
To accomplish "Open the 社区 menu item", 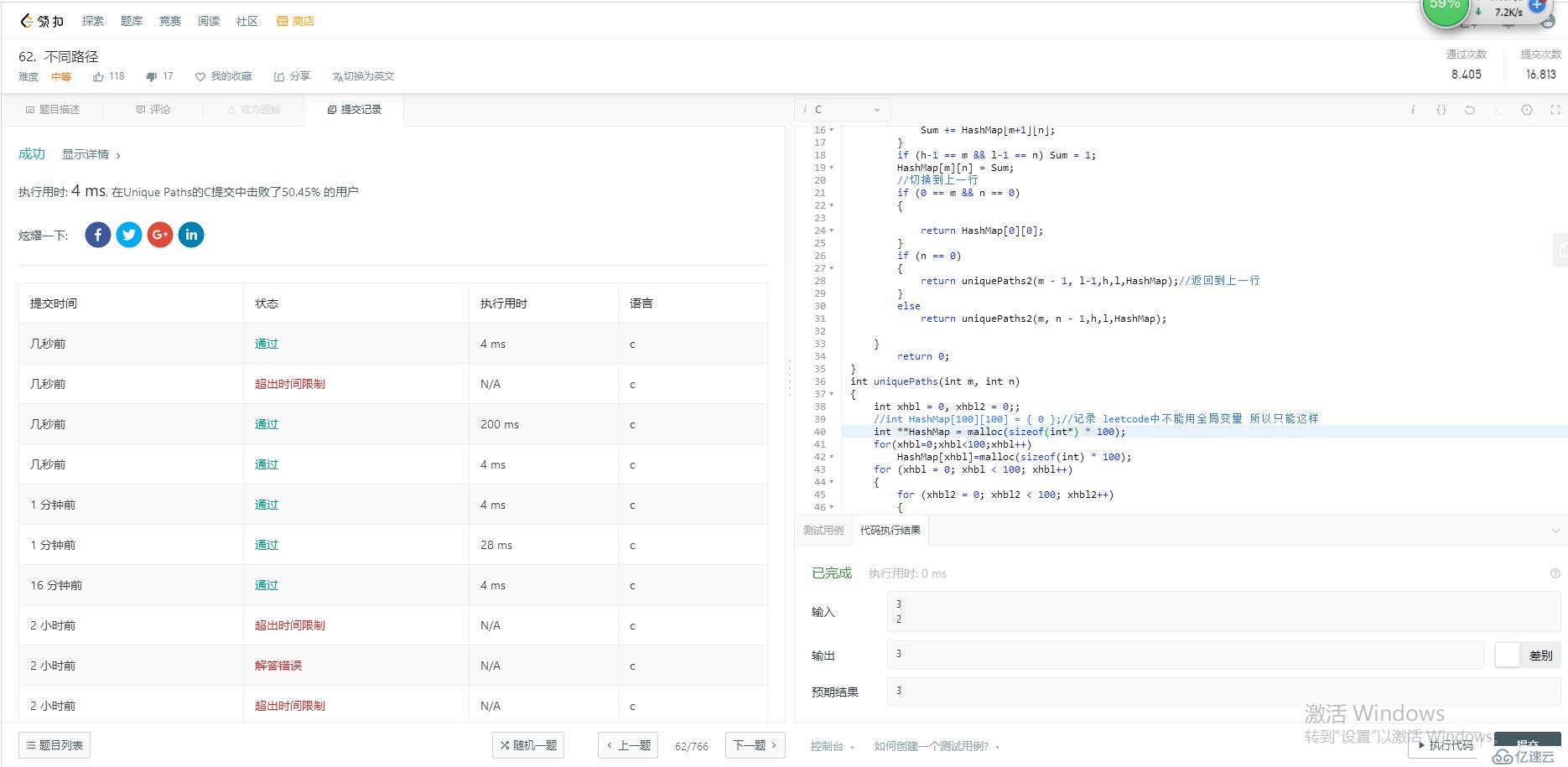I will click(x=247, y=21).
